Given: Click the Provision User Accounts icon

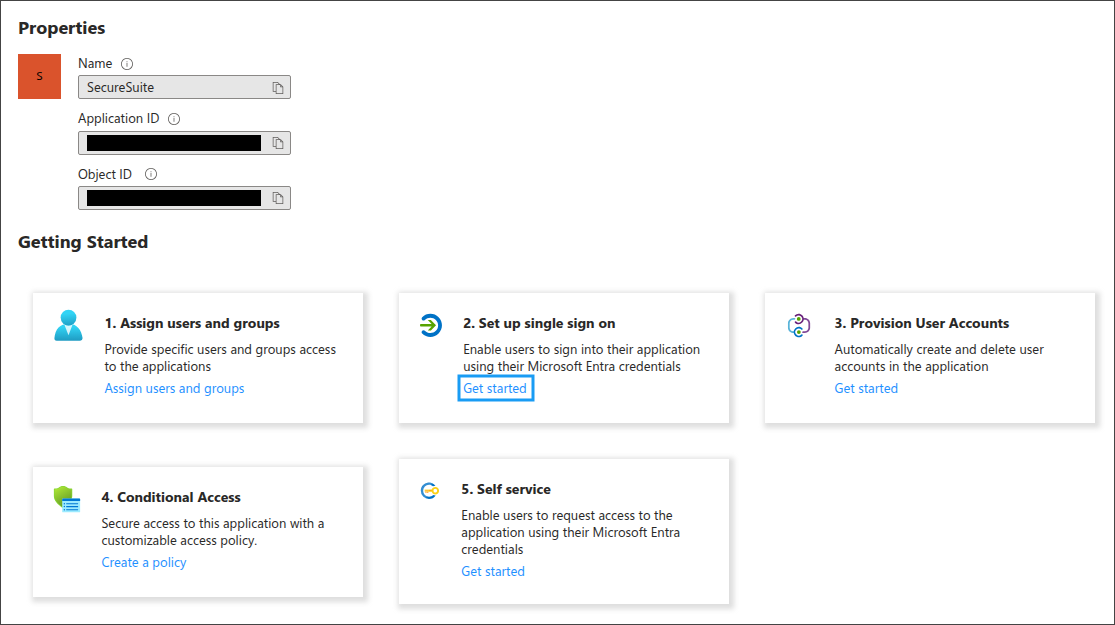Looking at the screenshot, I should click(799, 326).
